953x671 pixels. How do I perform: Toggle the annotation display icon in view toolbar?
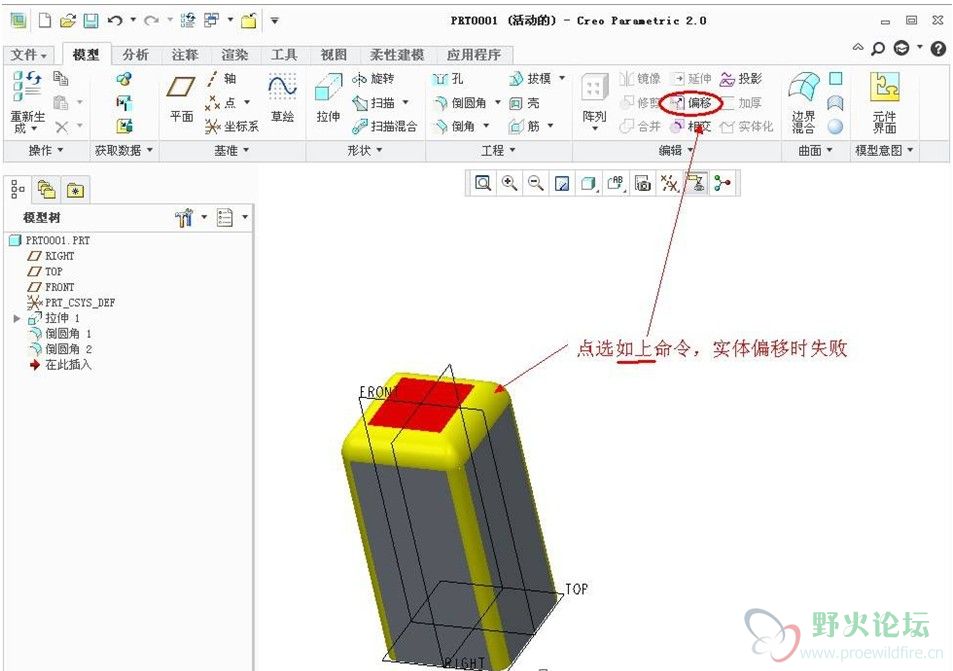click(695, 183)
